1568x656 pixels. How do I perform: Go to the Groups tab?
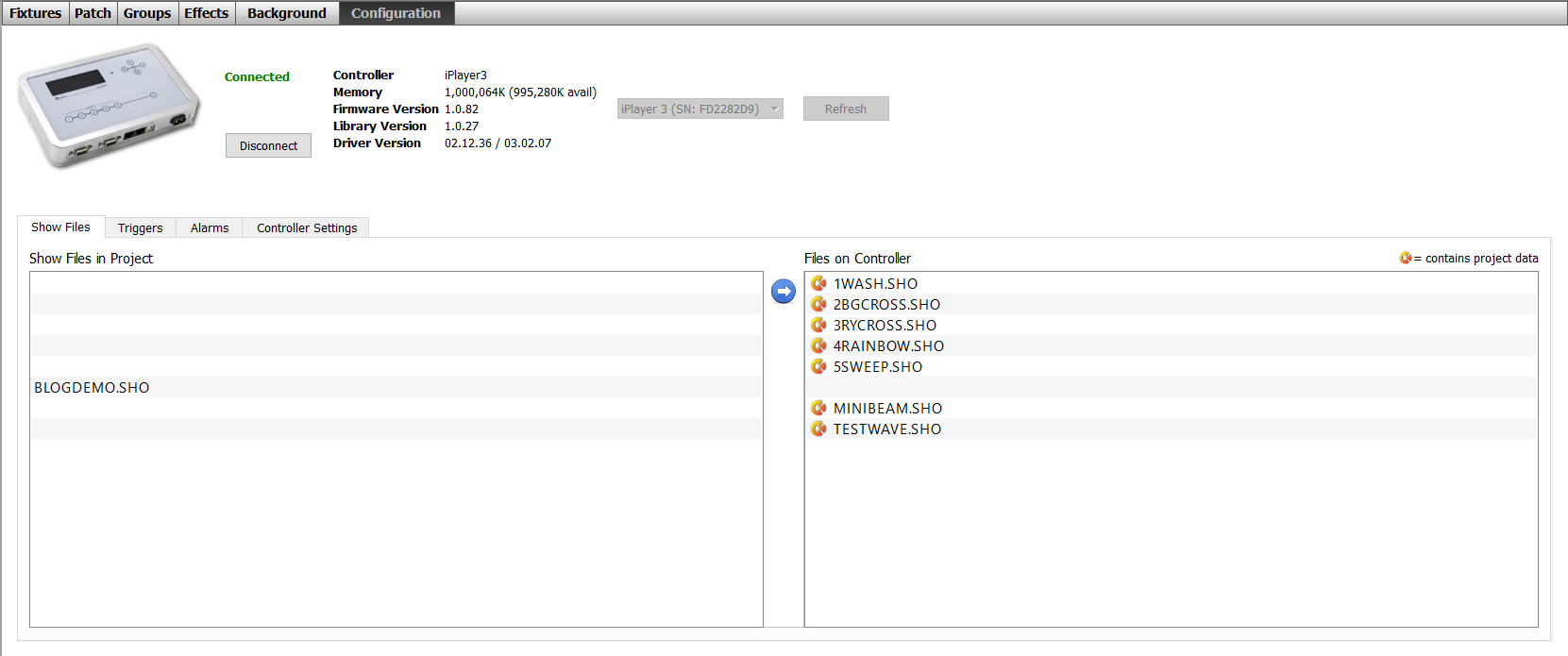point(147,13)
